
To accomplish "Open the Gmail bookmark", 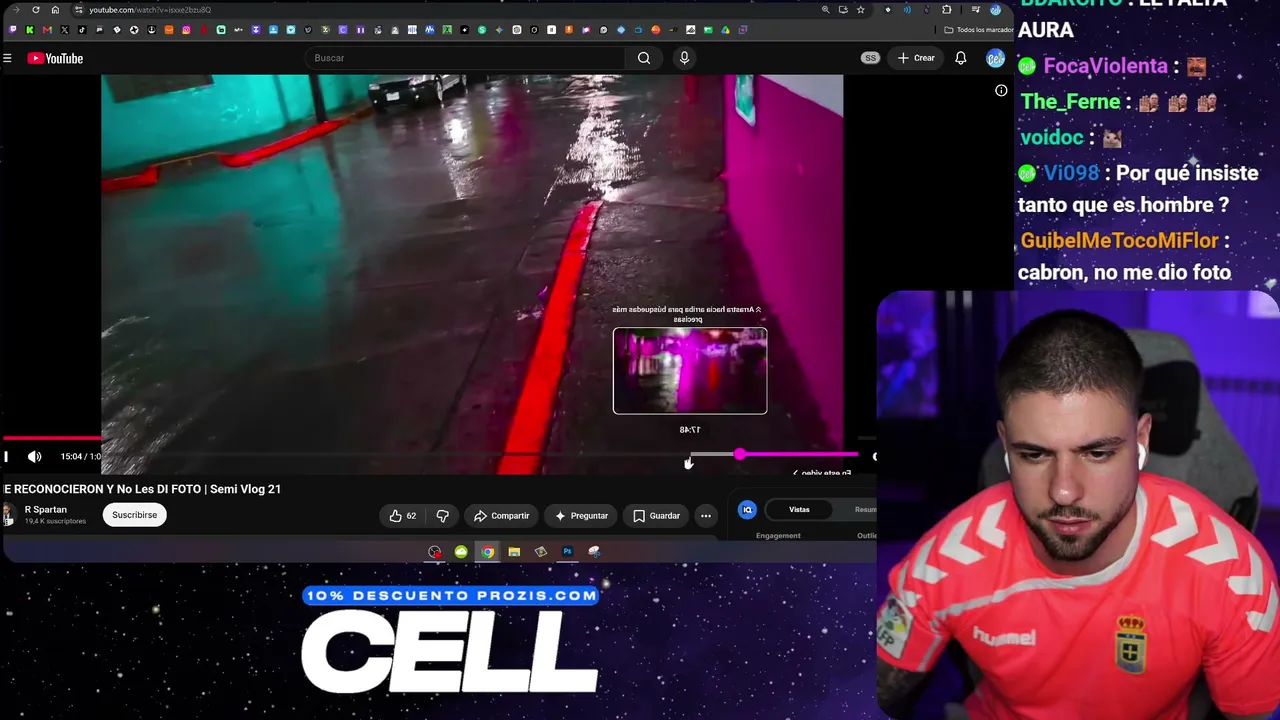I will pyautogui.click(x=47, y=30).
